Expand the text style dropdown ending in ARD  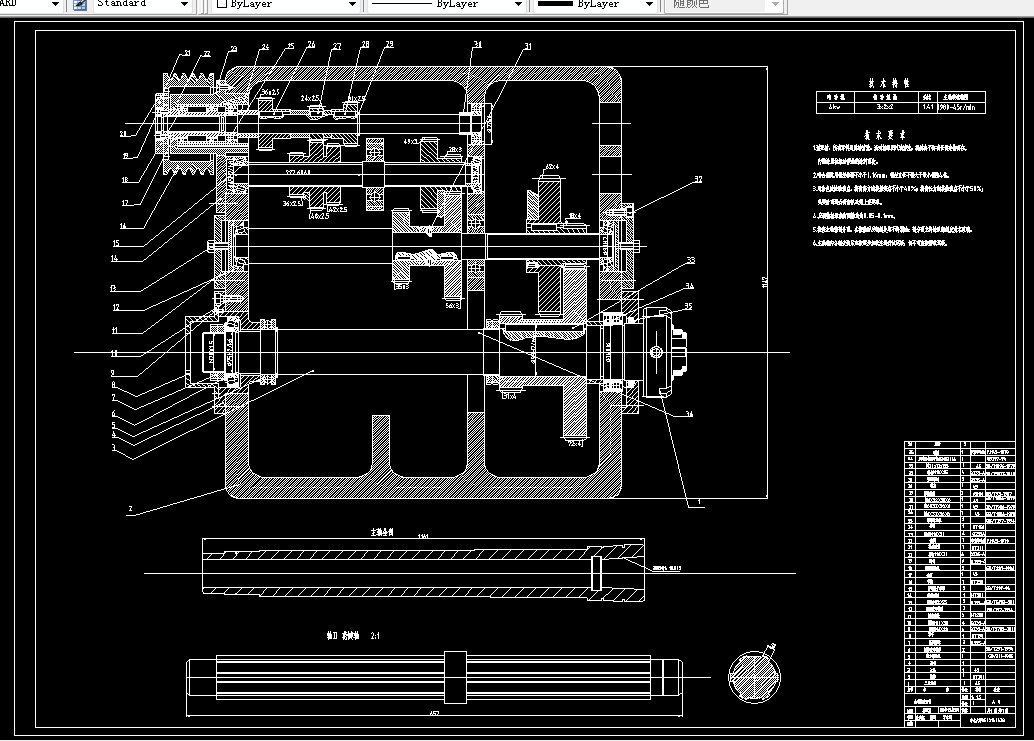point(55,5)
